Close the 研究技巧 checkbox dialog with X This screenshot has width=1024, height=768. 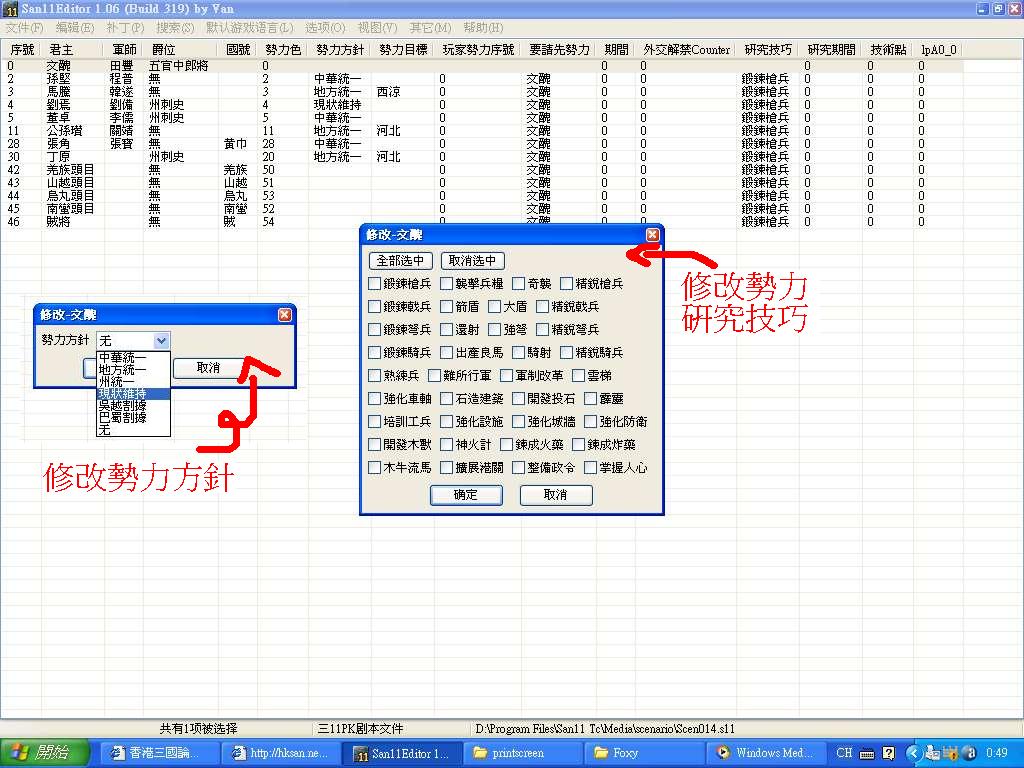[652, 235]
